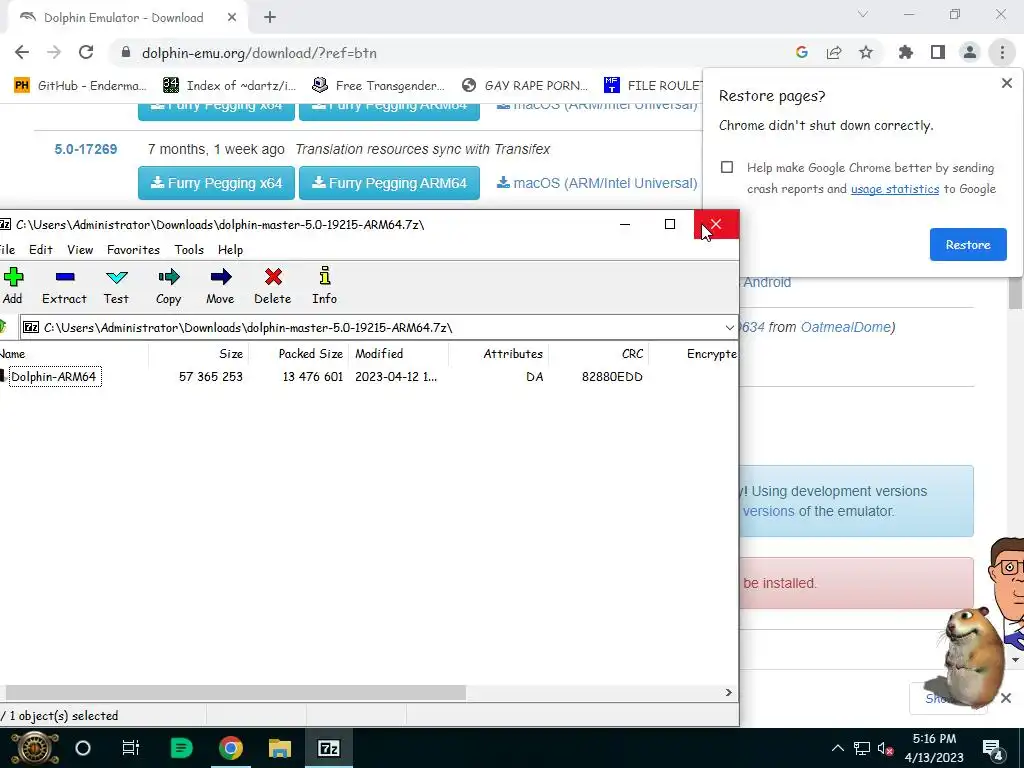Extract files with the Extract toolbar icon

[x=64, y=285]
